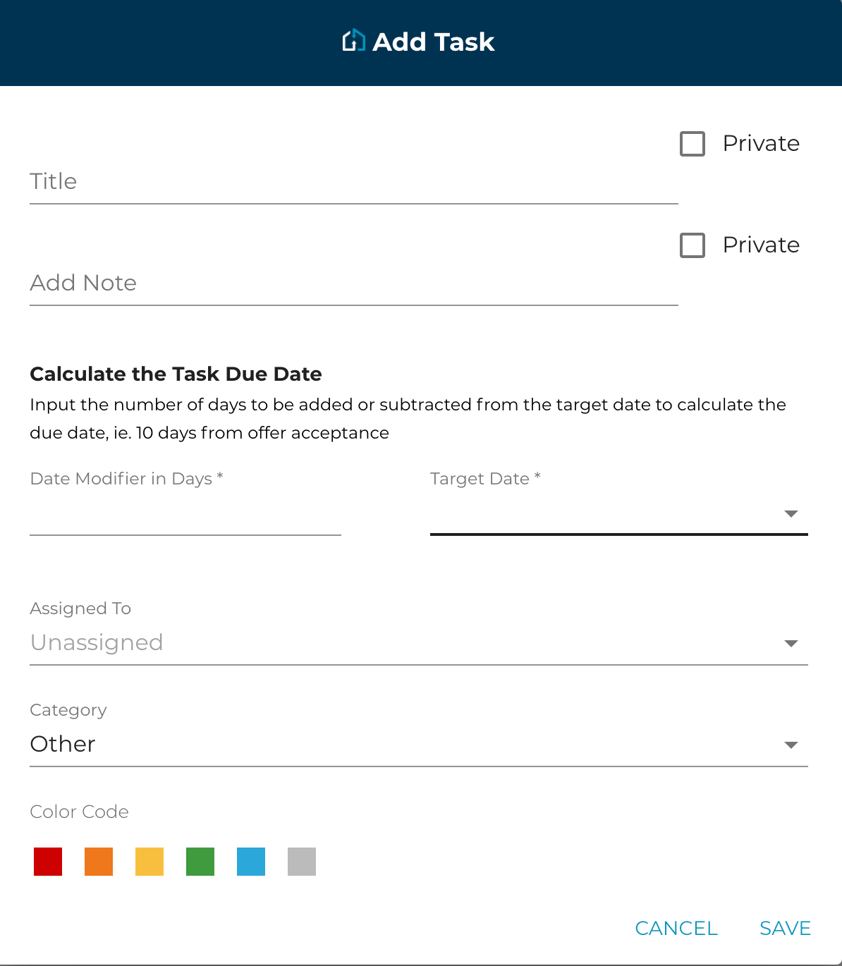Viewport: 842px width, 966px height.
Task: Click the Assigned To dropdown chevron arrow
Action: (791, 643)
